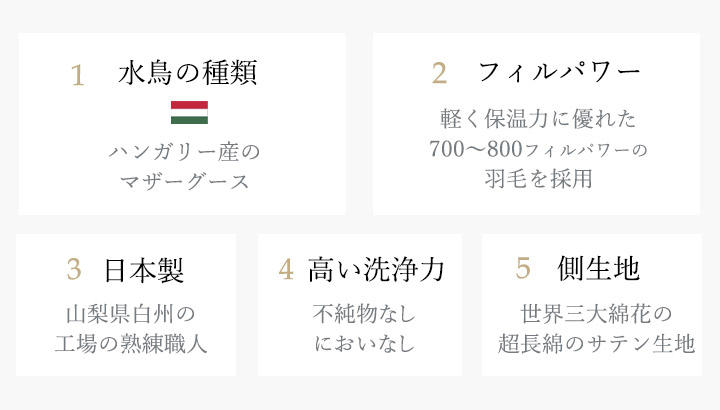Click the 工場の熟練職人 text
Viewport: 720px width, 410px height.
(x=130, y=344)
